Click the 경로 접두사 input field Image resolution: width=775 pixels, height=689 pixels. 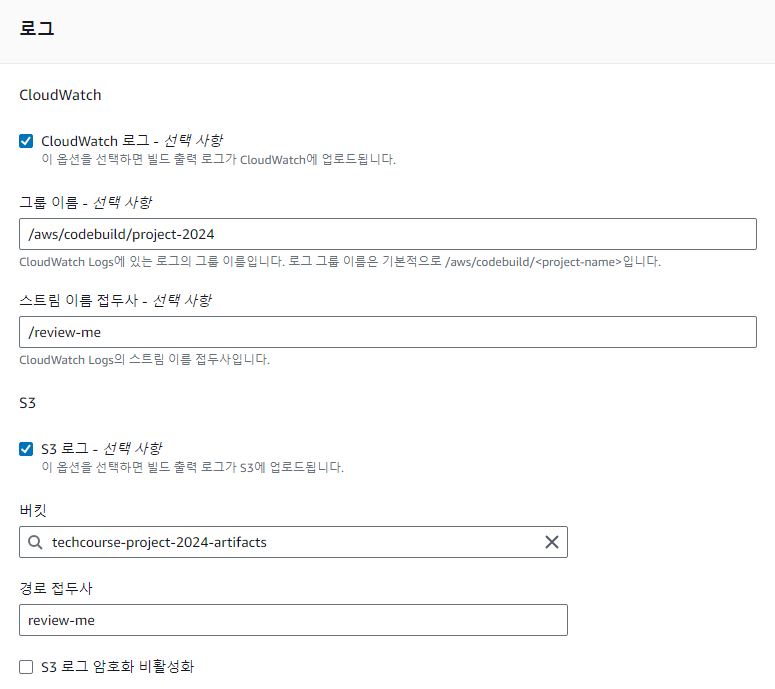[293, 620]
